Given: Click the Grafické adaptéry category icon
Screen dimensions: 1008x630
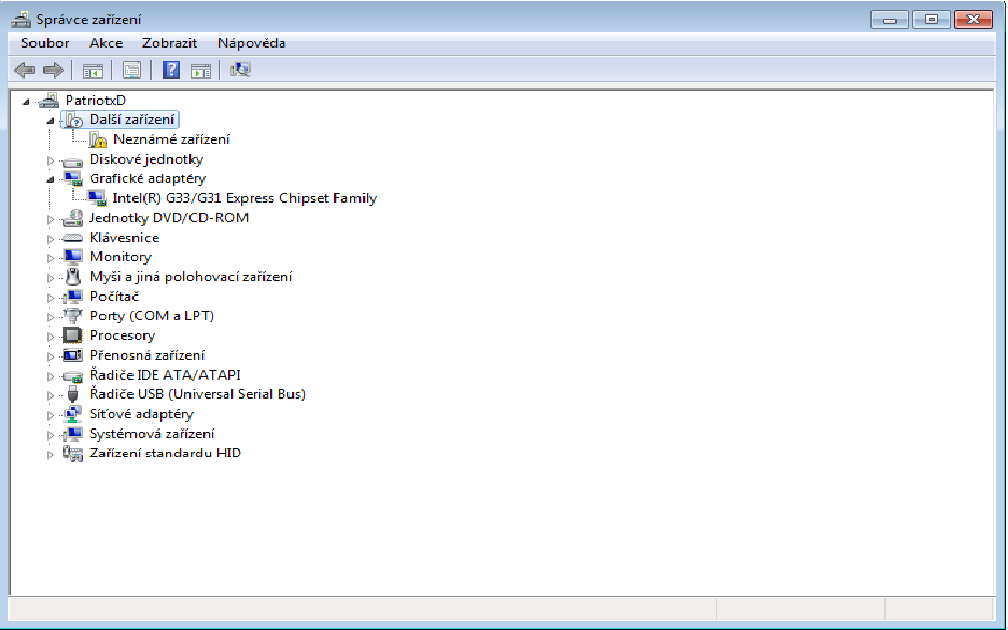Looking at the screenshot, I should click(x=73, y=179).
